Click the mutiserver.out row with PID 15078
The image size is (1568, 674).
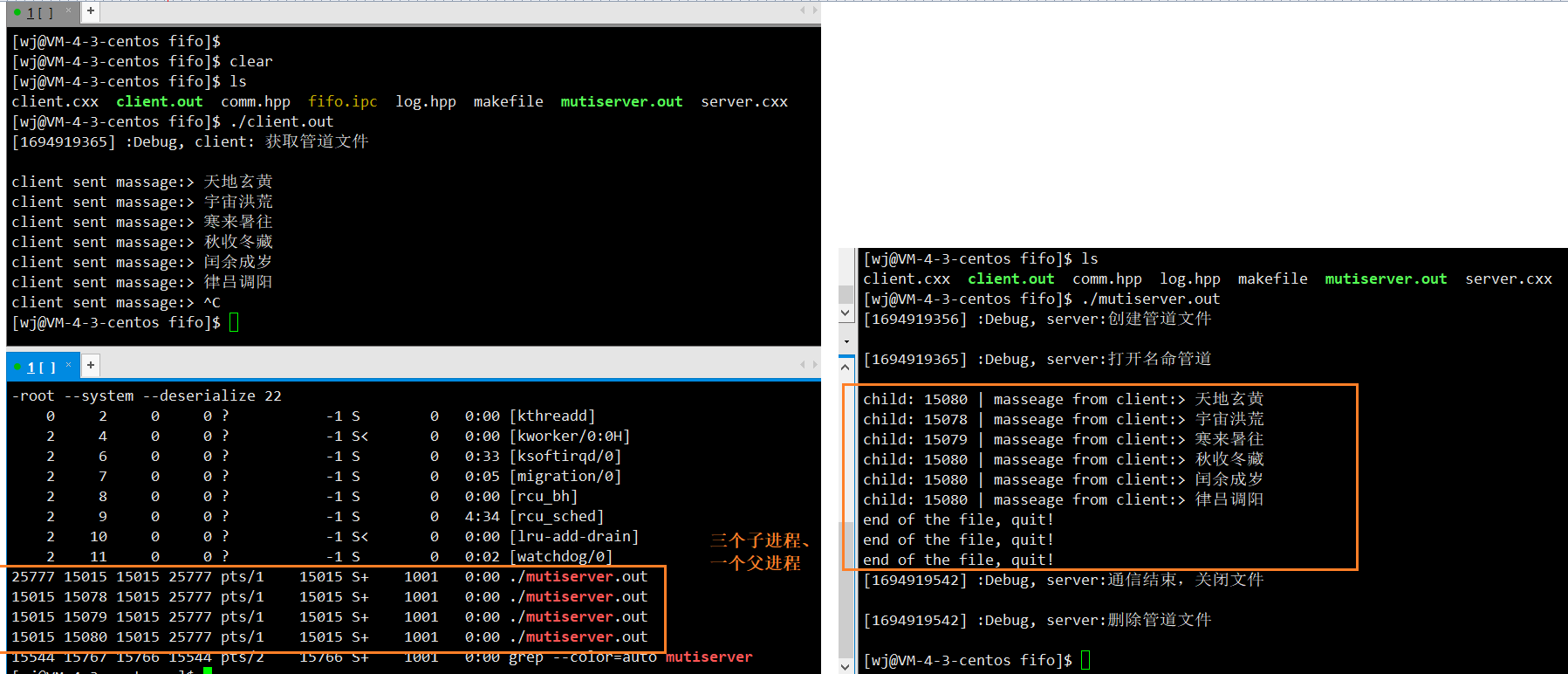click(330, 596)
